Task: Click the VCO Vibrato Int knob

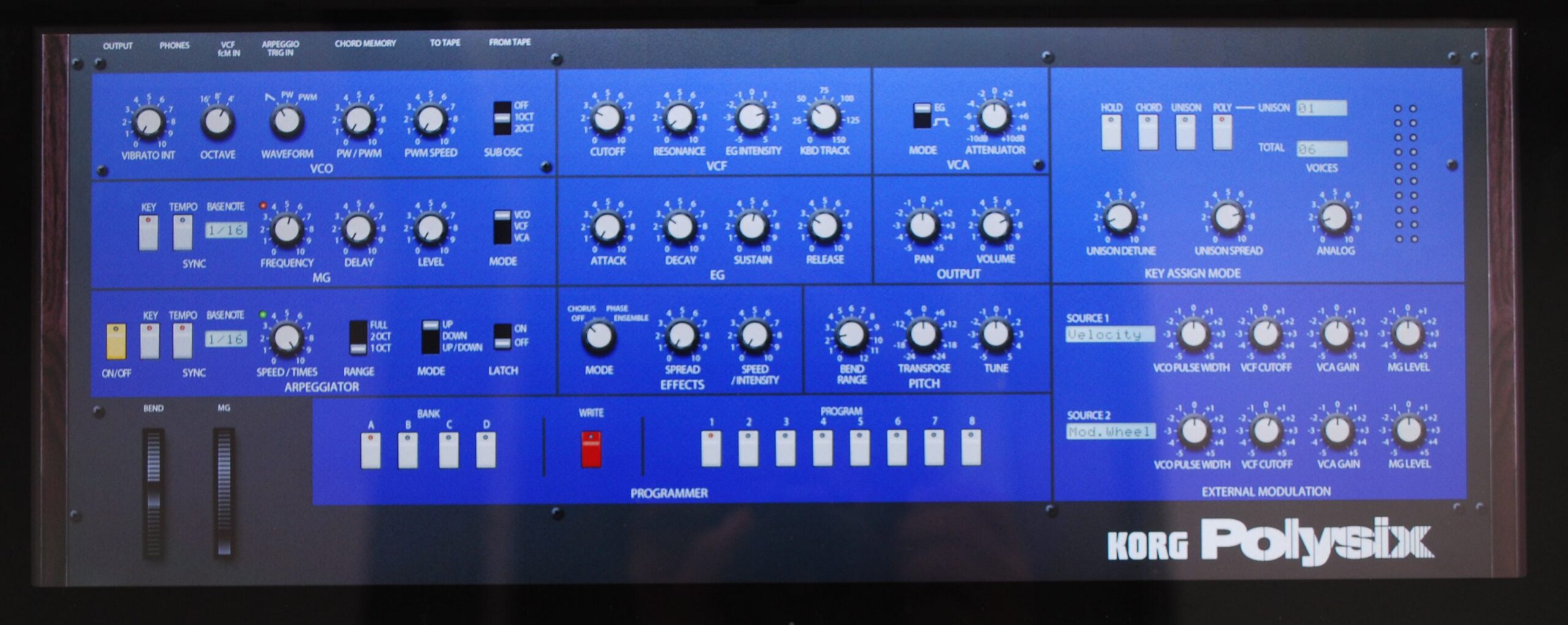Action: pyautogui.click(x=148, y=122)
